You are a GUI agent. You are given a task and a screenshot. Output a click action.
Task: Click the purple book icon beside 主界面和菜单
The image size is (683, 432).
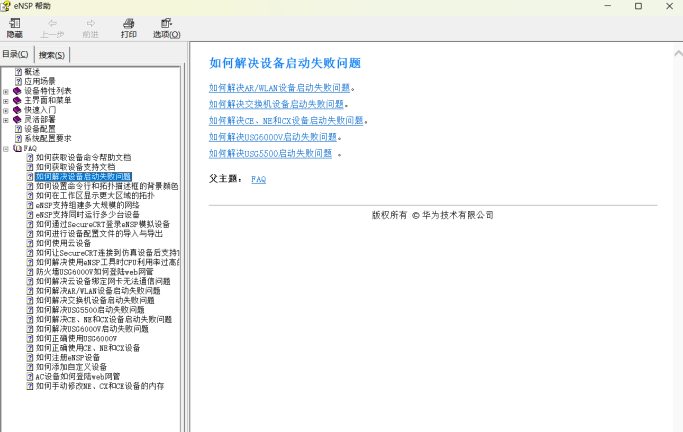[x=17, y=101]
